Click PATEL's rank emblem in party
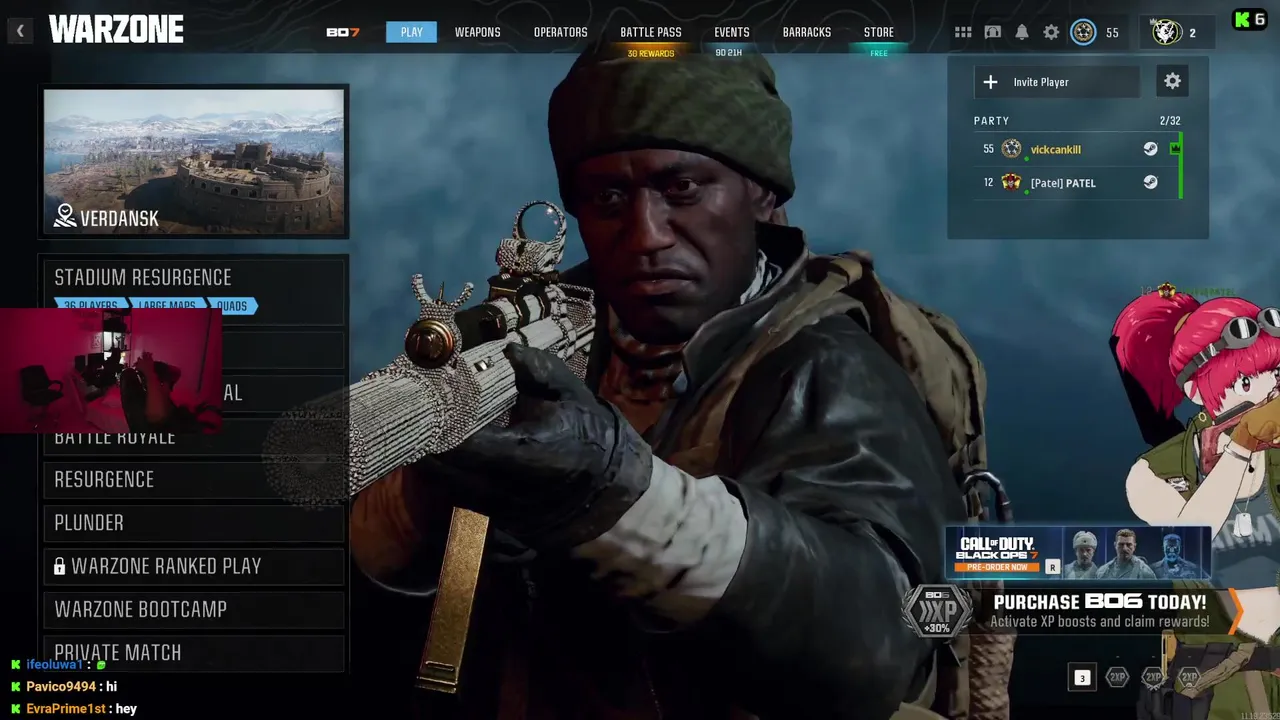The image size is (1280, 720). [x=1011, y=182]
